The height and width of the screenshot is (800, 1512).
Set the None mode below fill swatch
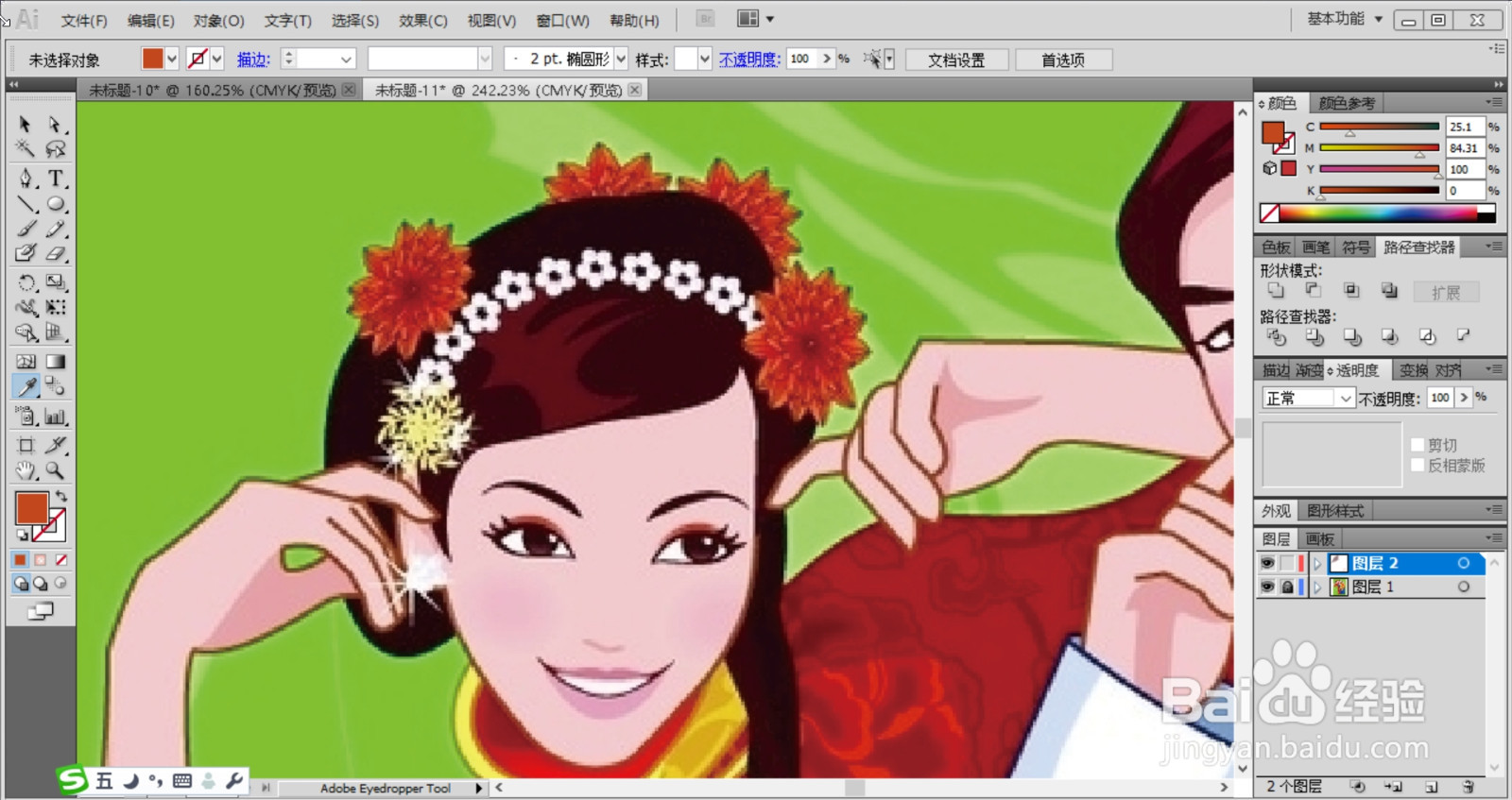pyautogui.click(x=60, y=560)
